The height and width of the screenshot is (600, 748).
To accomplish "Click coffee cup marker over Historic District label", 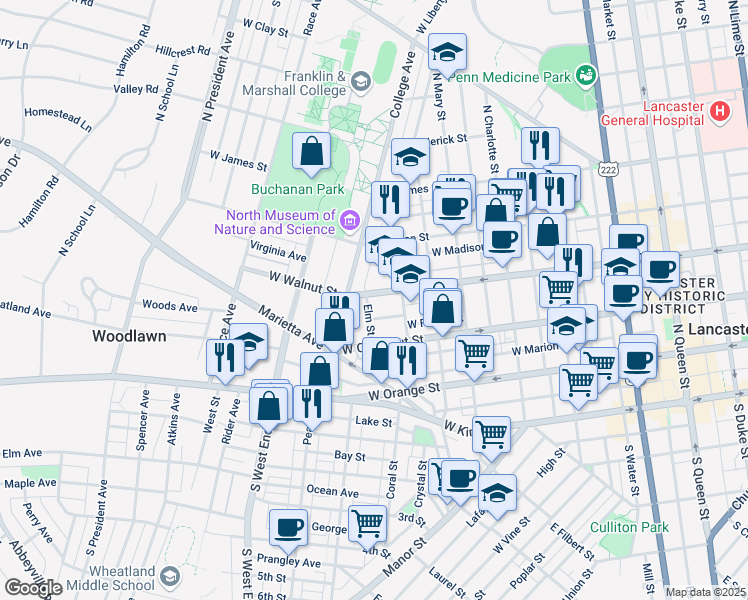I will 623,294.
